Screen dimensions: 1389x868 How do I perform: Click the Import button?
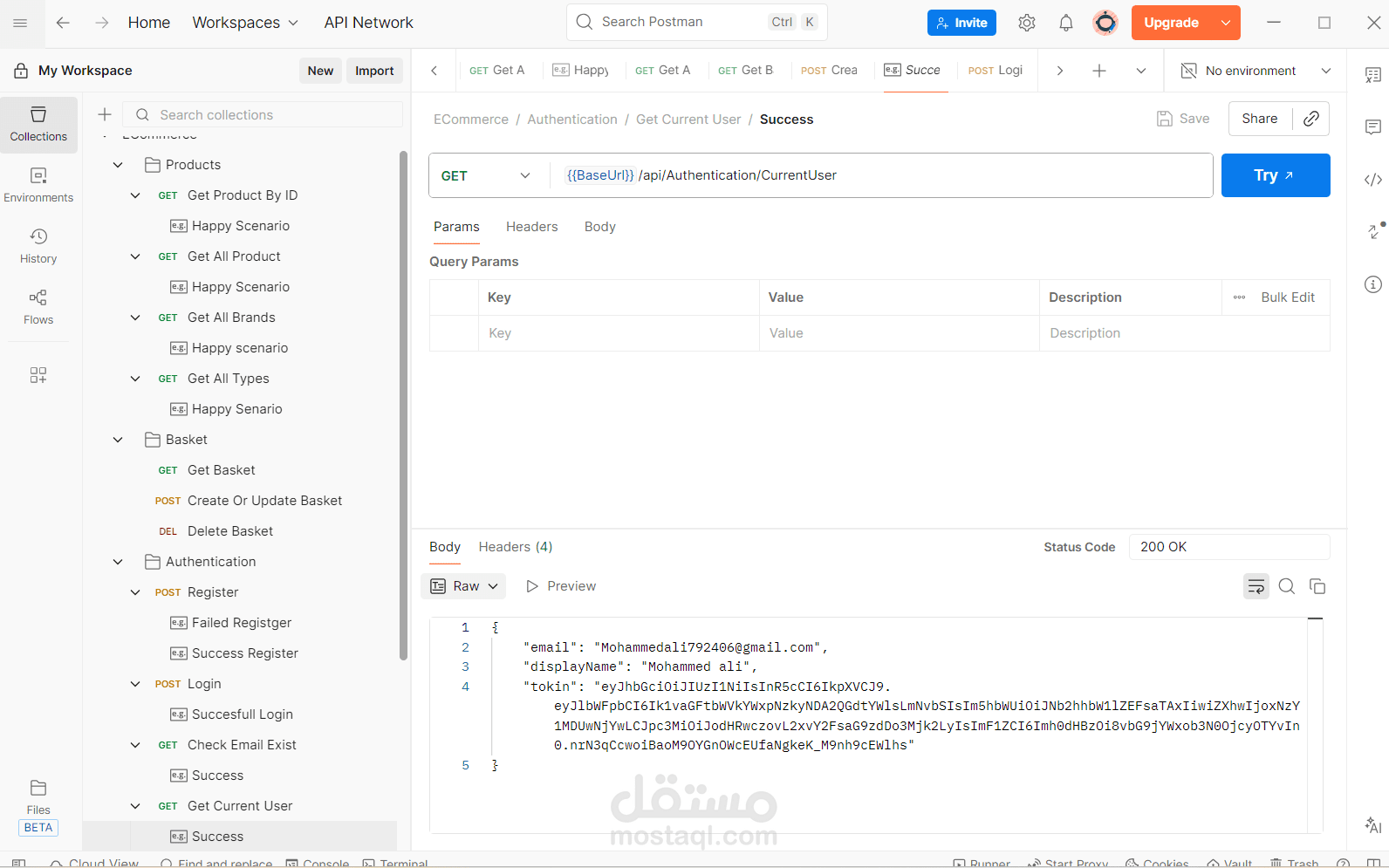tap(374, 71)
